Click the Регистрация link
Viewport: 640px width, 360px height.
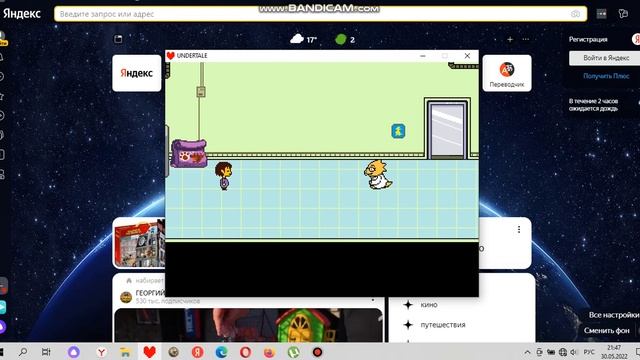[588, 39]
